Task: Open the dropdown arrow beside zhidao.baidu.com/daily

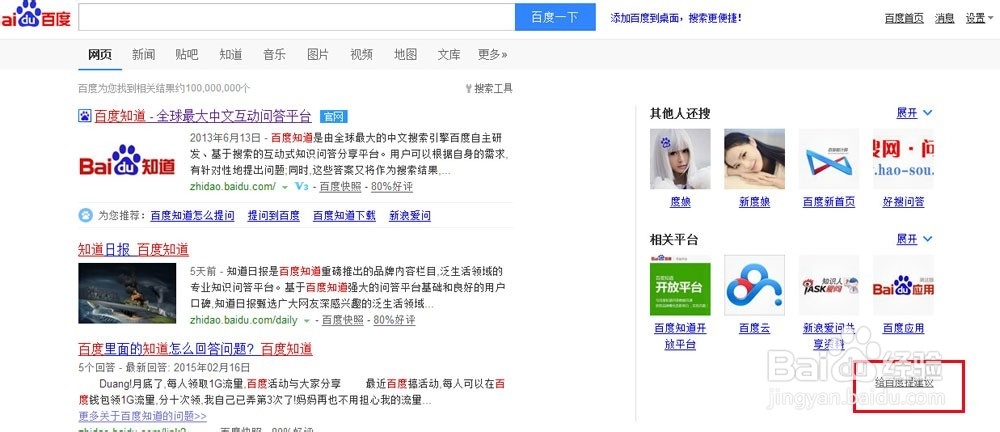Action: [x=307, y=320]
